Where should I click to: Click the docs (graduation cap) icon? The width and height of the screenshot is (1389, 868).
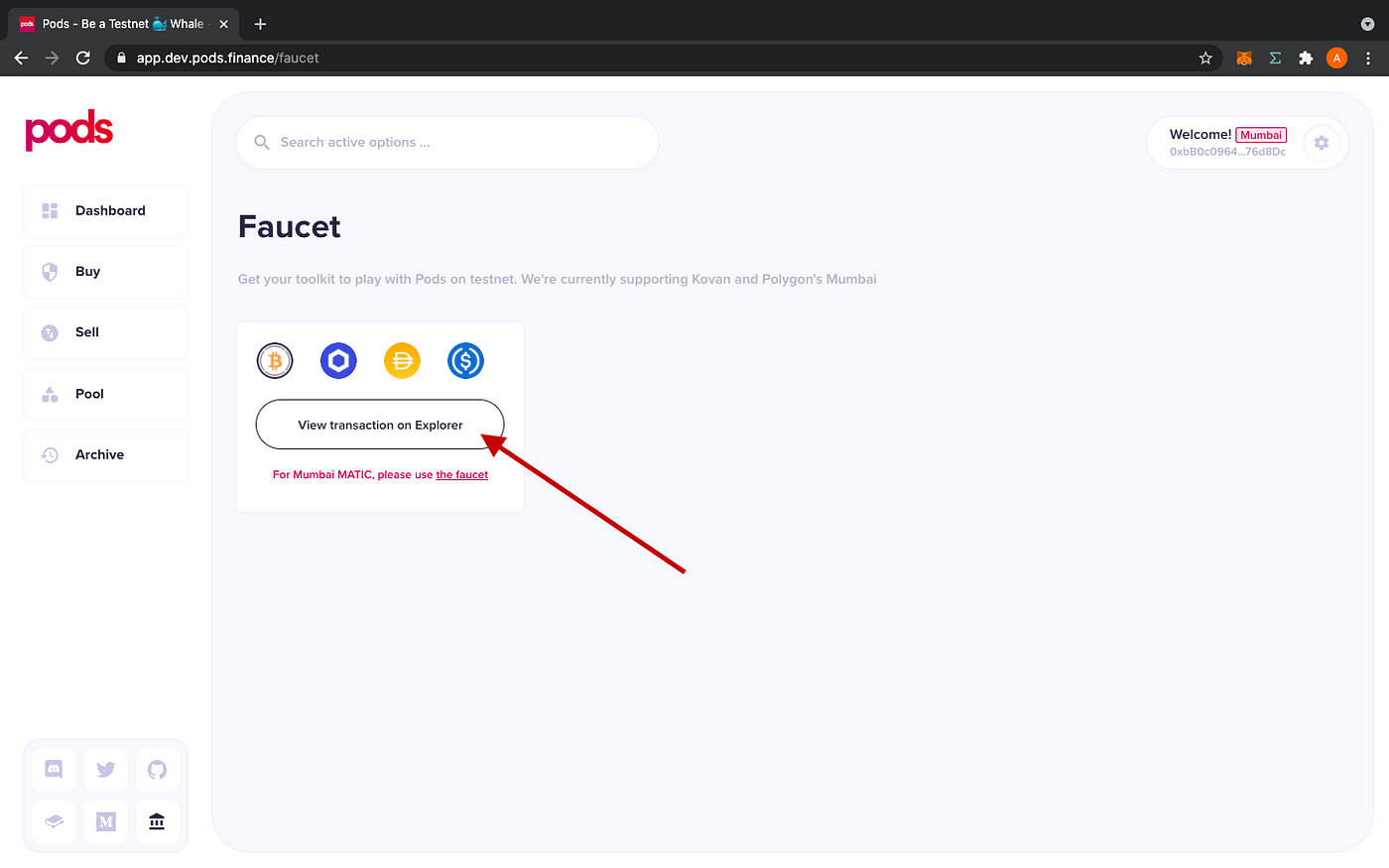pyautogui.click(x=54, y=821)
